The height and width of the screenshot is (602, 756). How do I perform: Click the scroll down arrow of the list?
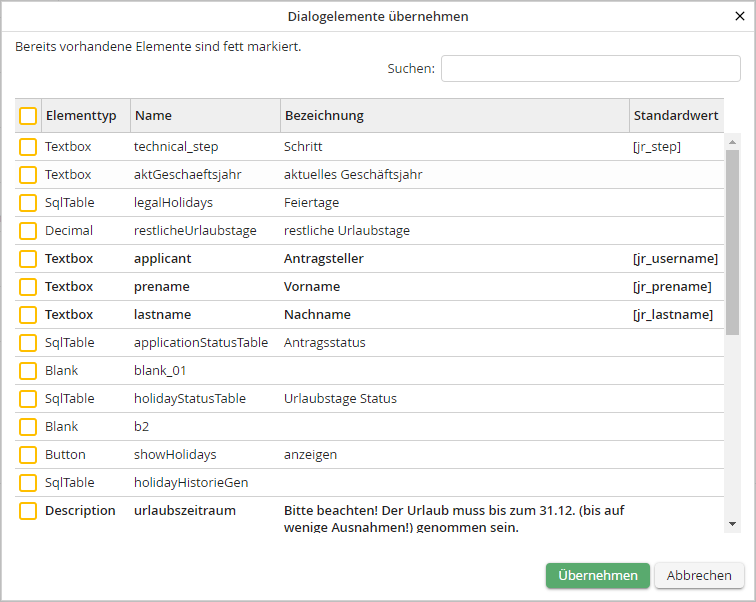(732, 524)
